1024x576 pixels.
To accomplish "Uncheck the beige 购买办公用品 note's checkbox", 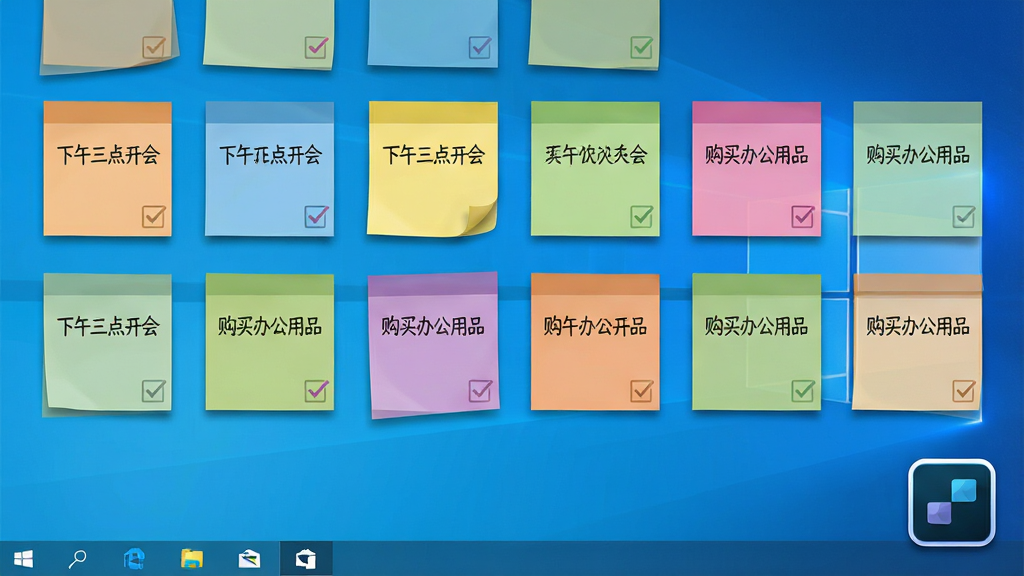I will click(964, 391).
